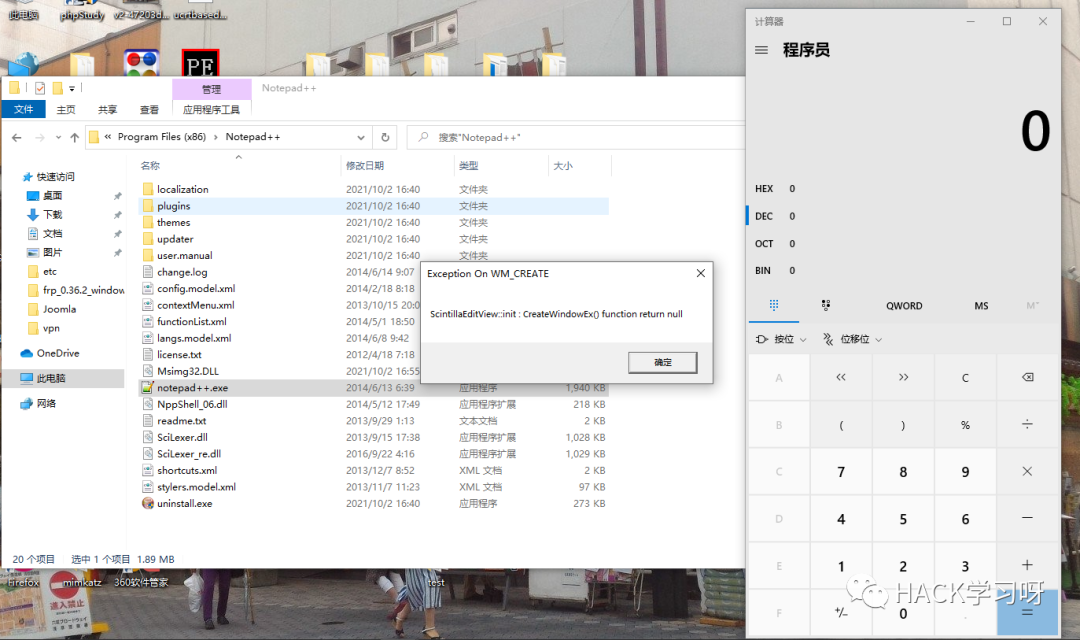Close the Exception On WM_CREATE dialog
This screenshot has height=640, width=1080.
point(700,273)
